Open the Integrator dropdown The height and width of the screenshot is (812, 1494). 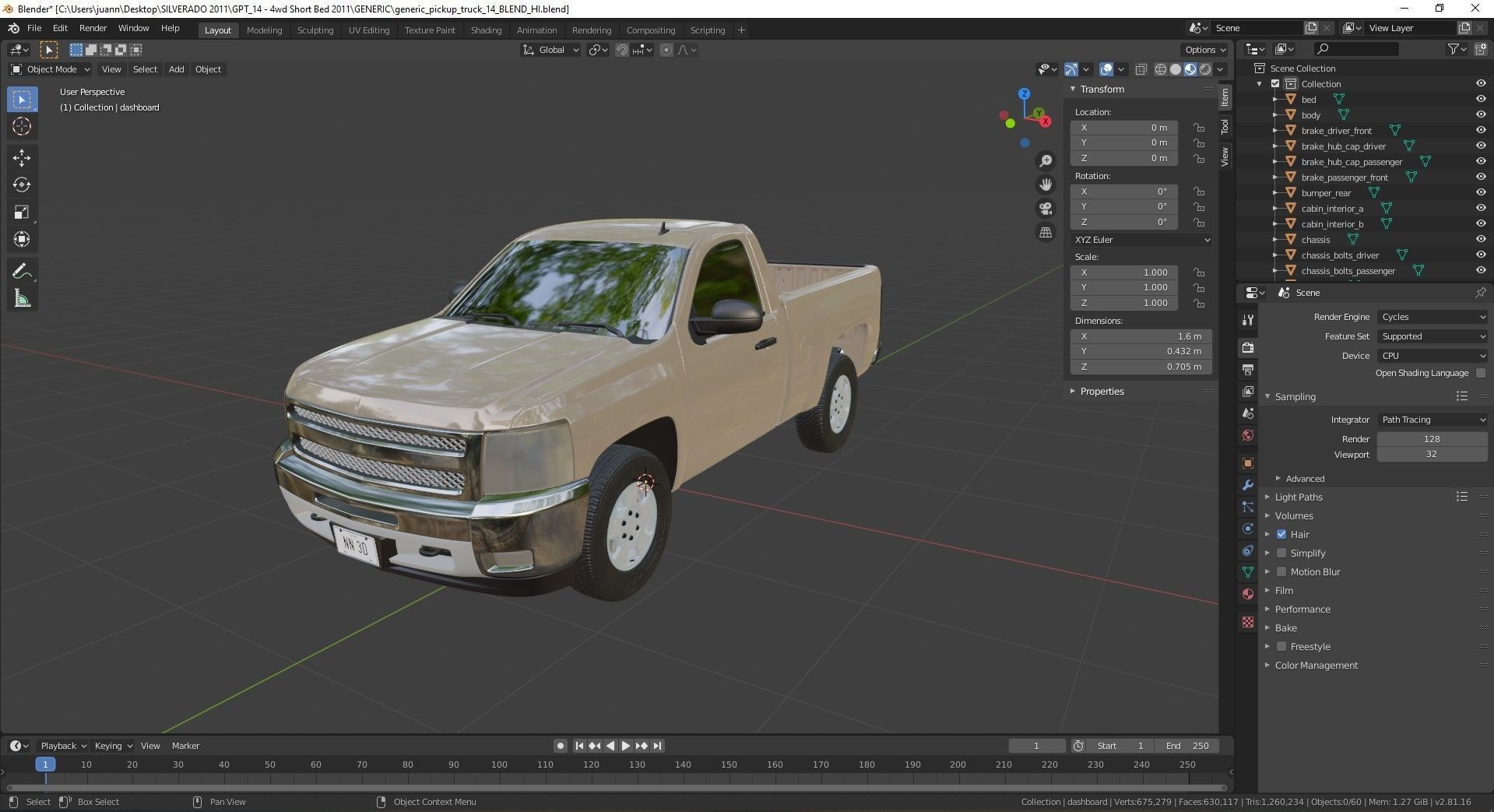1432,420
